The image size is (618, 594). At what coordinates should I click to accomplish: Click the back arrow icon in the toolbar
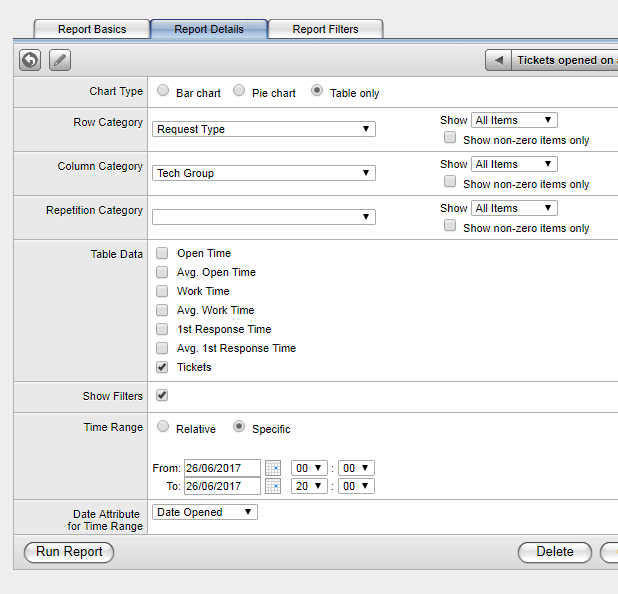click(x=30, y=60)
